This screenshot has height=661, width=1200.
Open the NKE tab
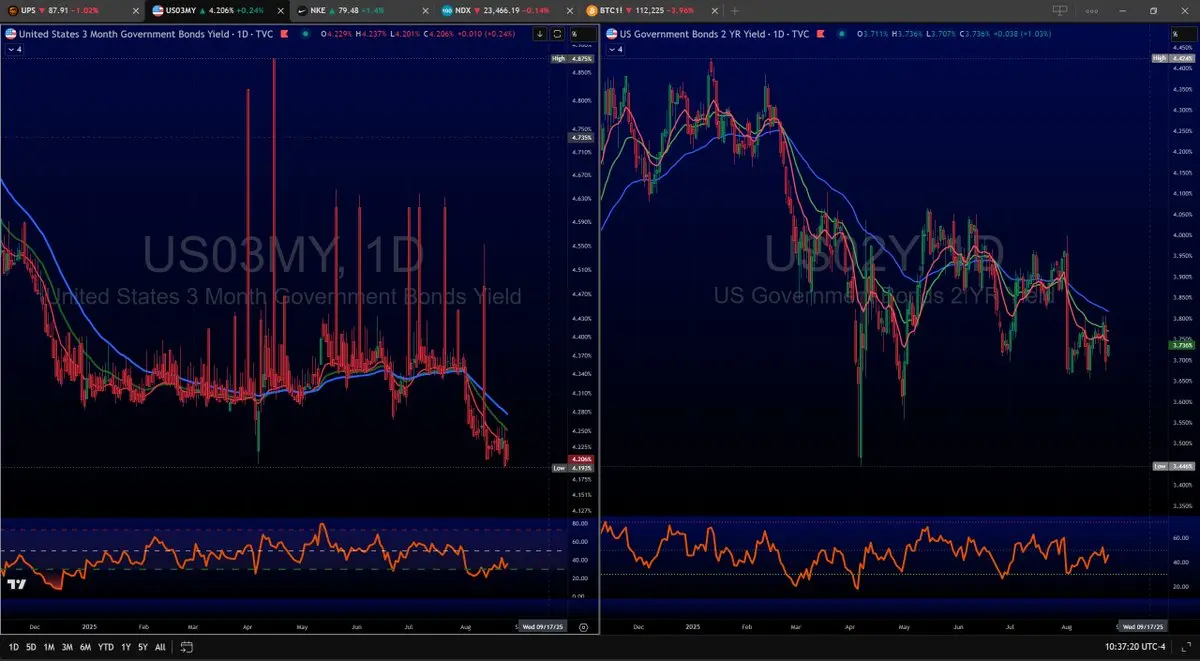tap(362, 10)
